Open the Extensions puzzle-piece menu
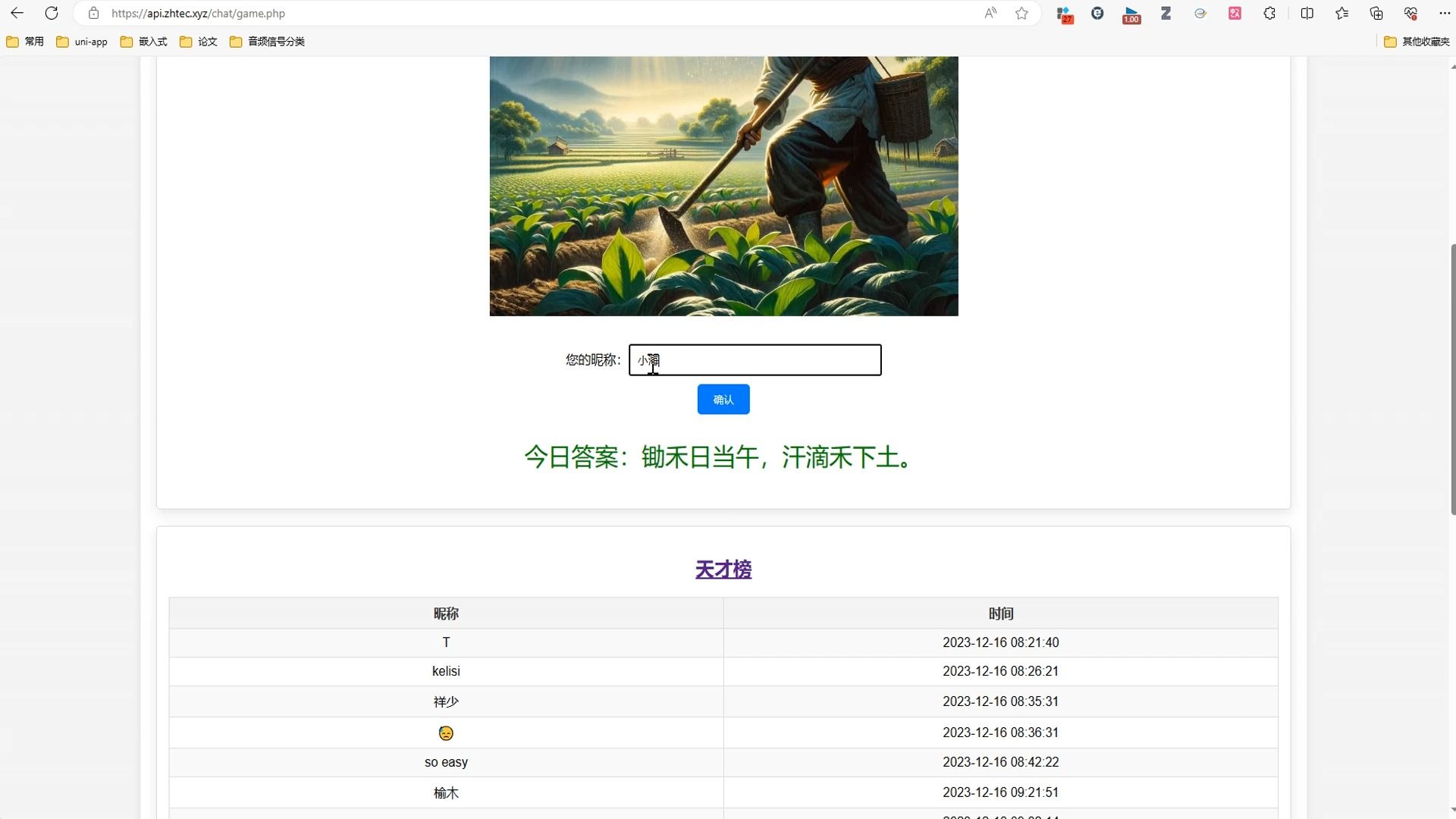 1269,13
